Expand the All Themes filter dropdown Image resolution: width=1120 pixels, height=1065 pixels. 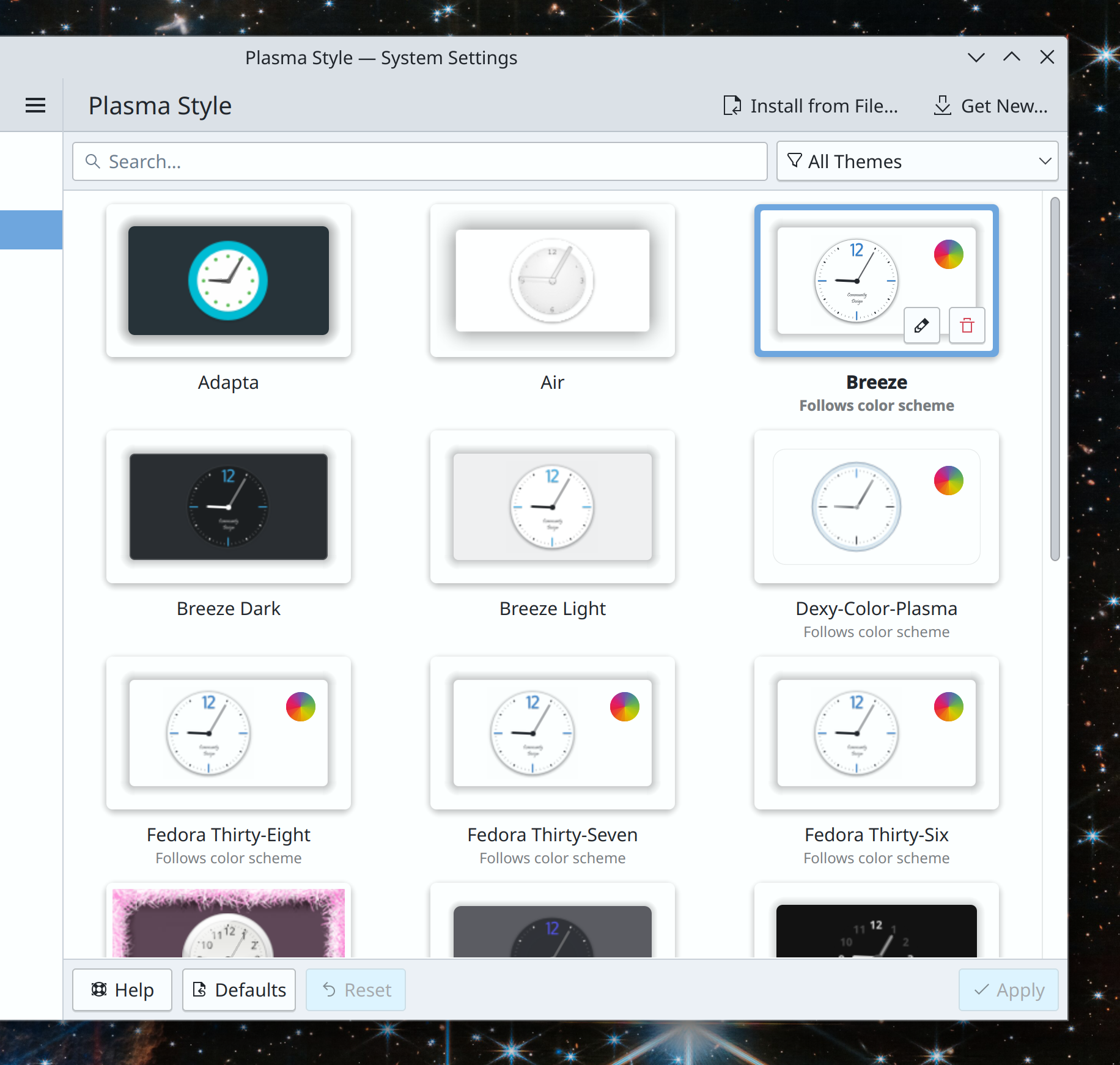[x=917, y=161]
